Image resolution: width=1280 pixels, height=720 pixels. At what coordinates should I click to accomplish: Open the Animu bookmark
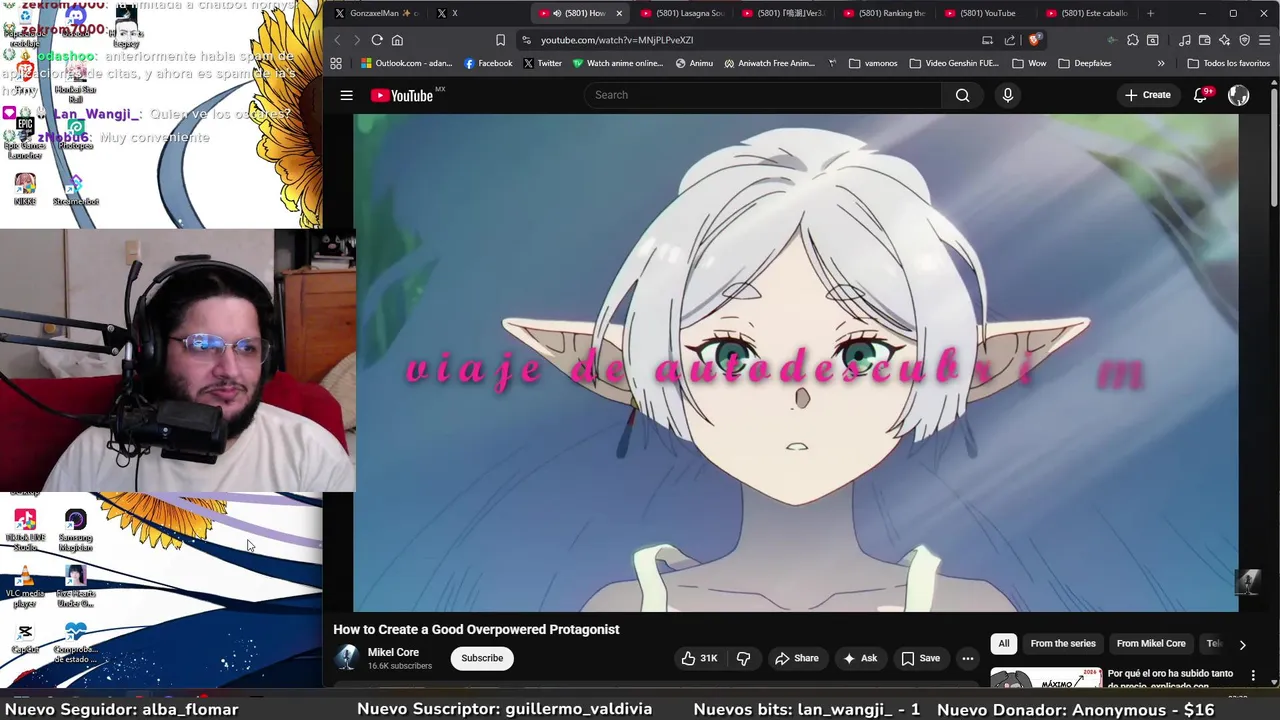pyautogui.click(x=694, y=63)
